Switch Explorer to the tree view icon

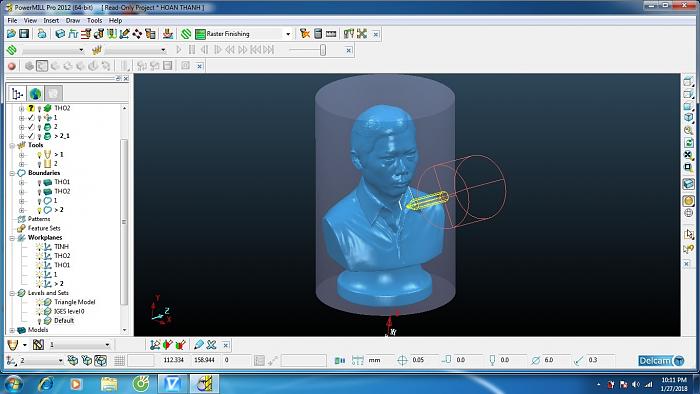(17, 94)
